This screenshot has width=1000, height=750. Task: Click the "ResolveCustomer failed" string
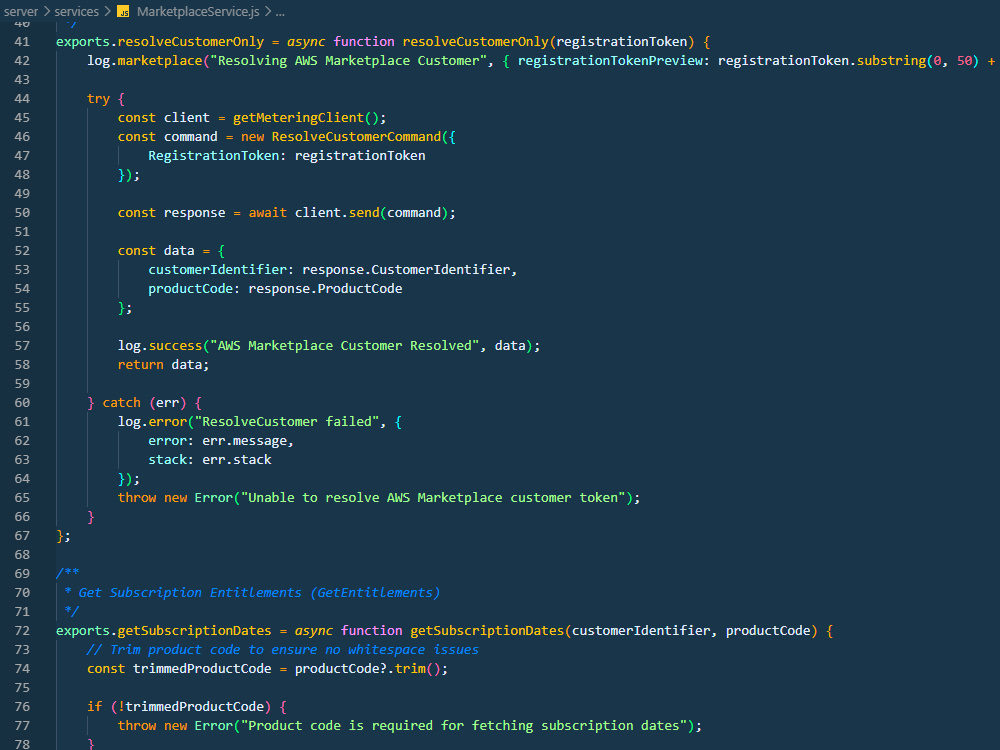tap(287, 422)
